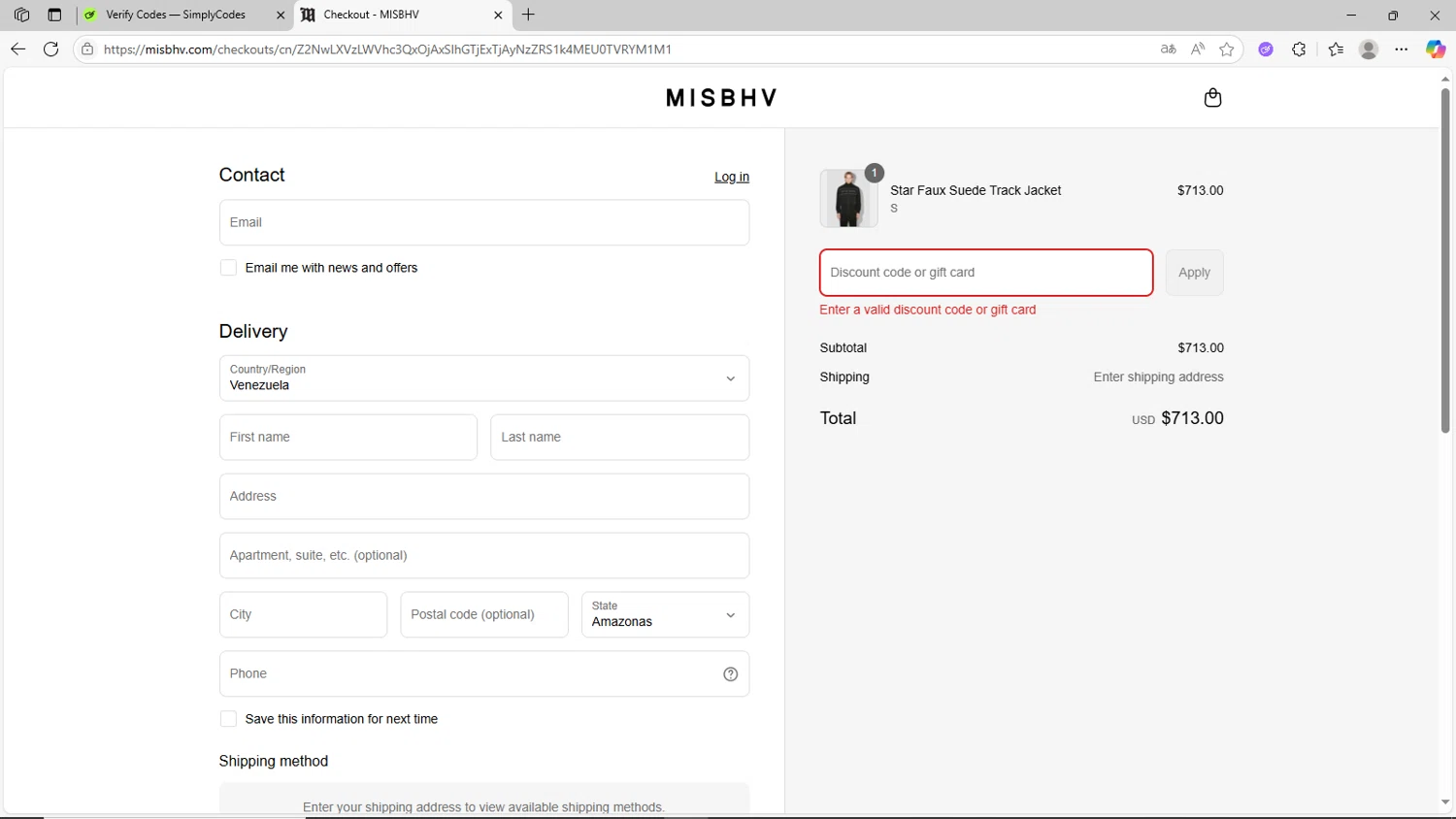Focus the Email input field

tap(484, 222)
